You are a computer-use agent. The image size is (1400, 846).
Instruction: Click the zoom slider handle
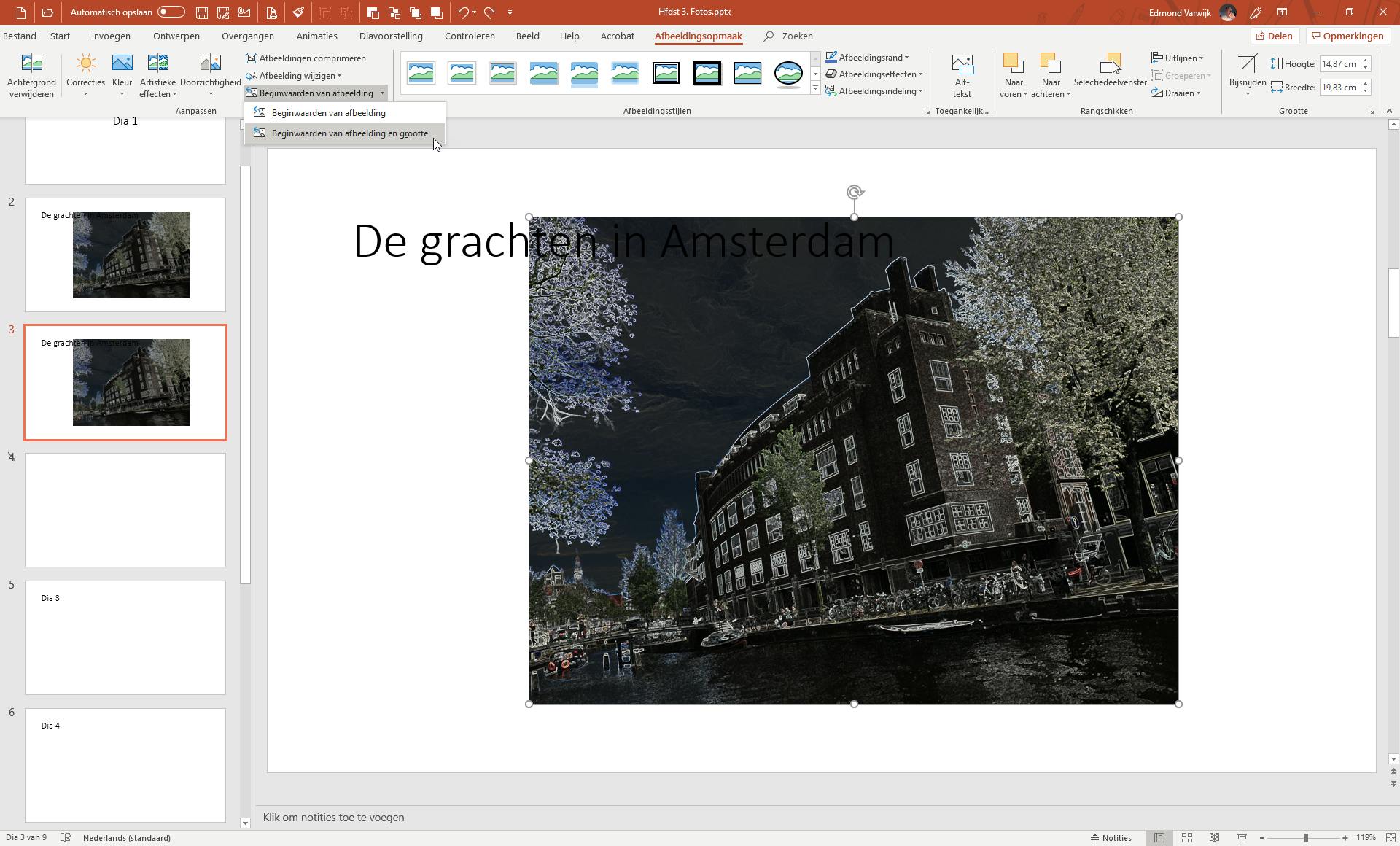1305,838
